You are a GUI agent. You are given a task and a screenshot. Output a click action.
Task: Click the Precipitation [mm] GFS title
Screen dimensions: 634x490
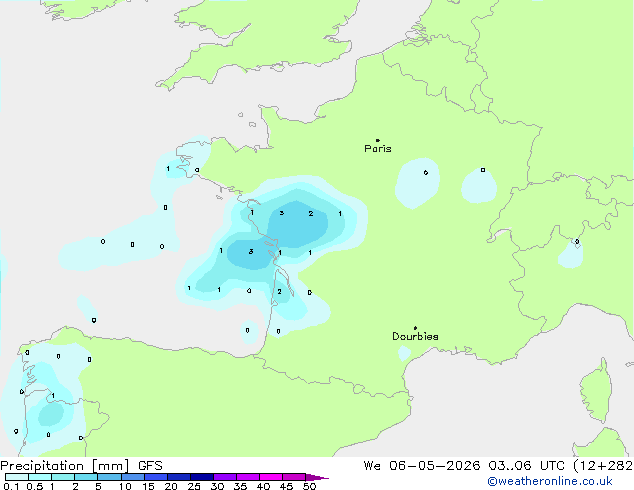[81, 466]
